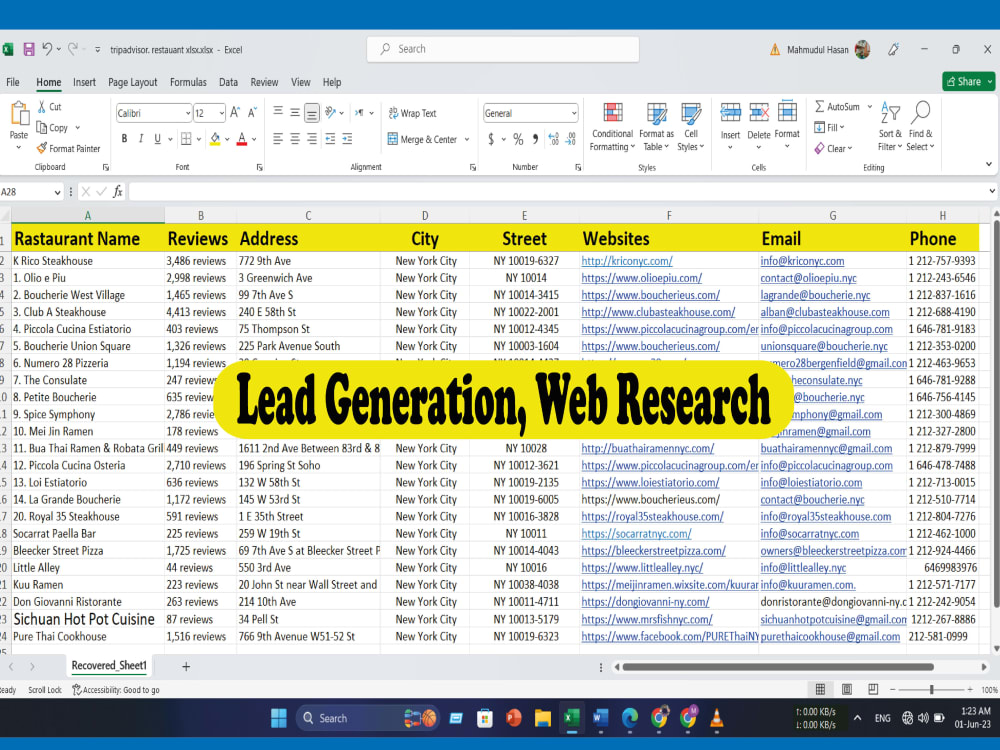Image resolution: width=1000 pixels, height=750 pixels.
Task: Open the AutoSum dropdown arrow
Action: coord(869,107)
